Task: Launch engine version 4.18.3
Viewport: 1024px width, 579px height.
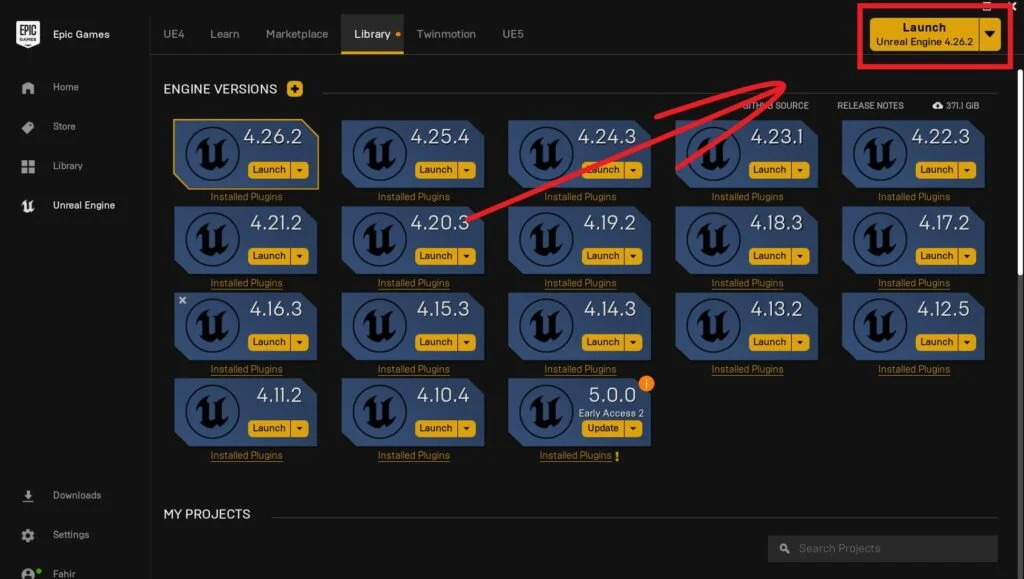Action: [769, 256]
